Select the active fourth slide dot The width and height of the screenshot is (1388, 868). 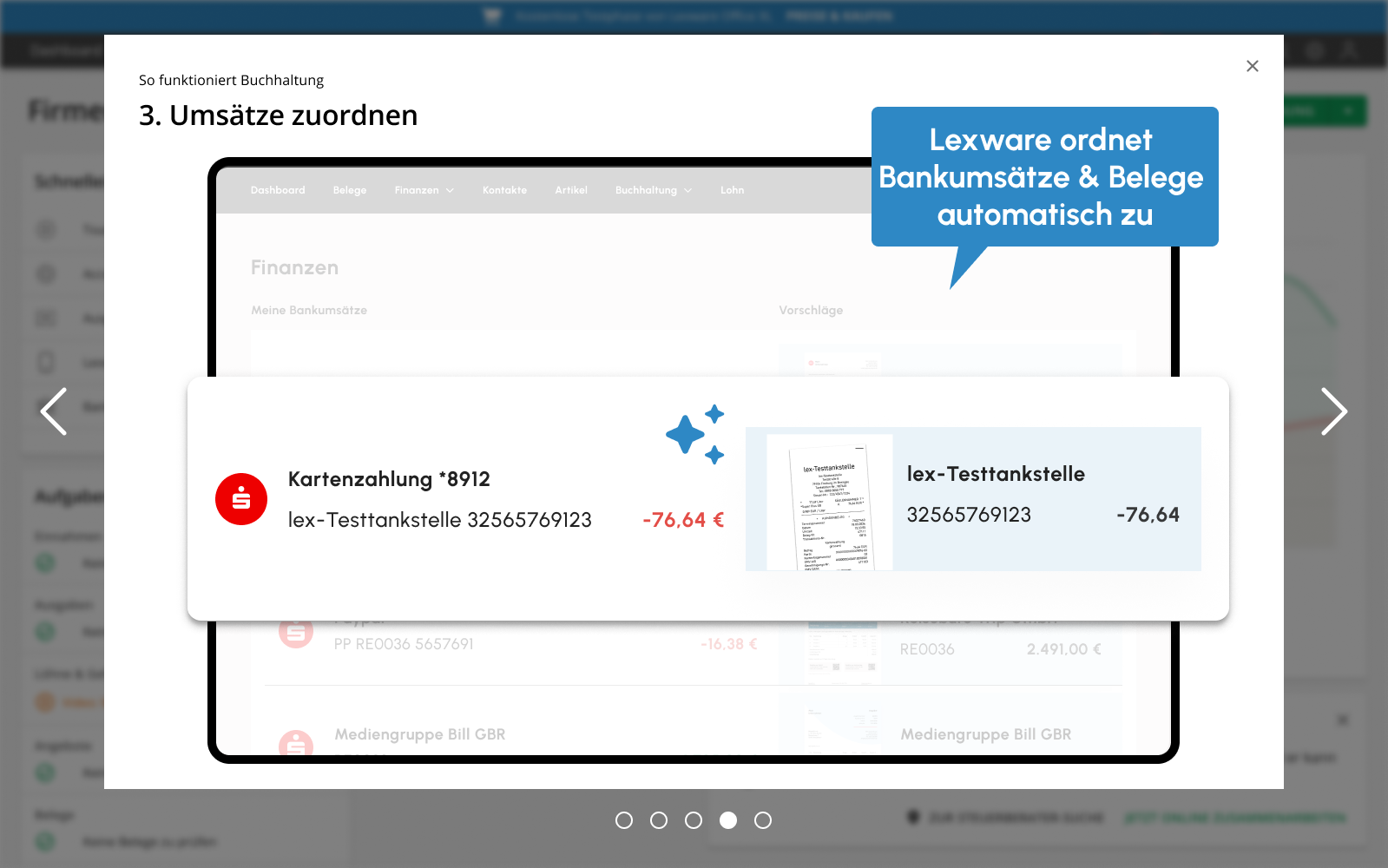pyautogui.click(x=728, y=820)
